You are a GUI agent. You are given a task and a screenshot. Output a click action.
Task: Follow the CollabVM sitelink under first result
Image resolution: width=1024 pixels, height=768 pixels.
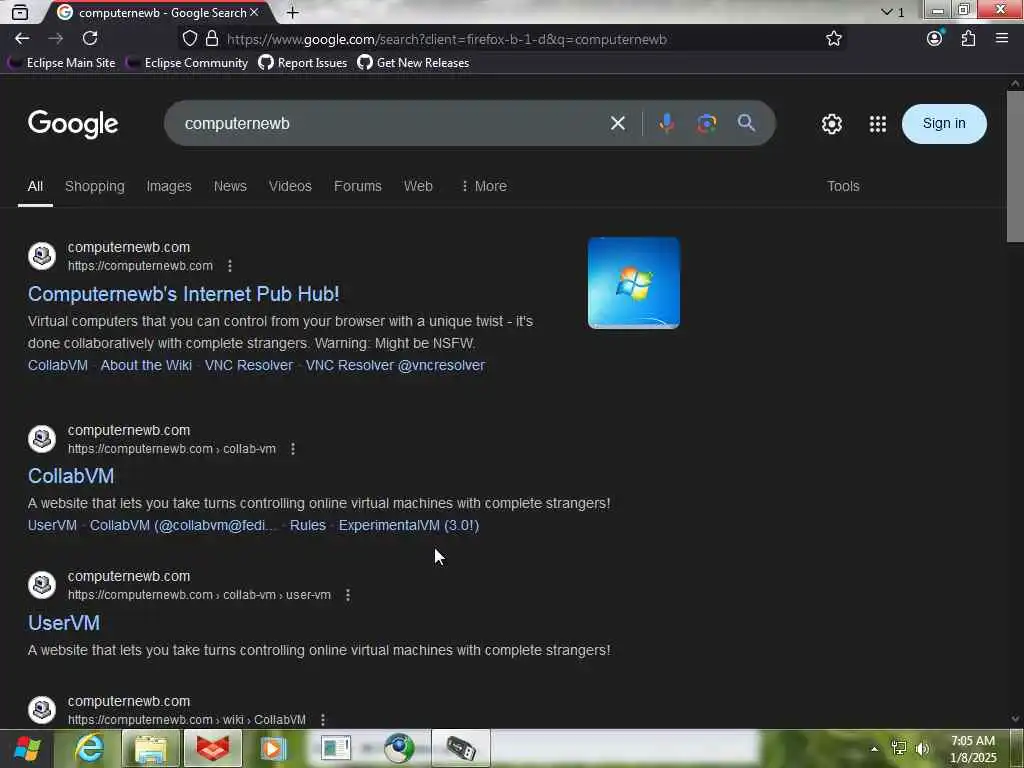tap(57, 365)
